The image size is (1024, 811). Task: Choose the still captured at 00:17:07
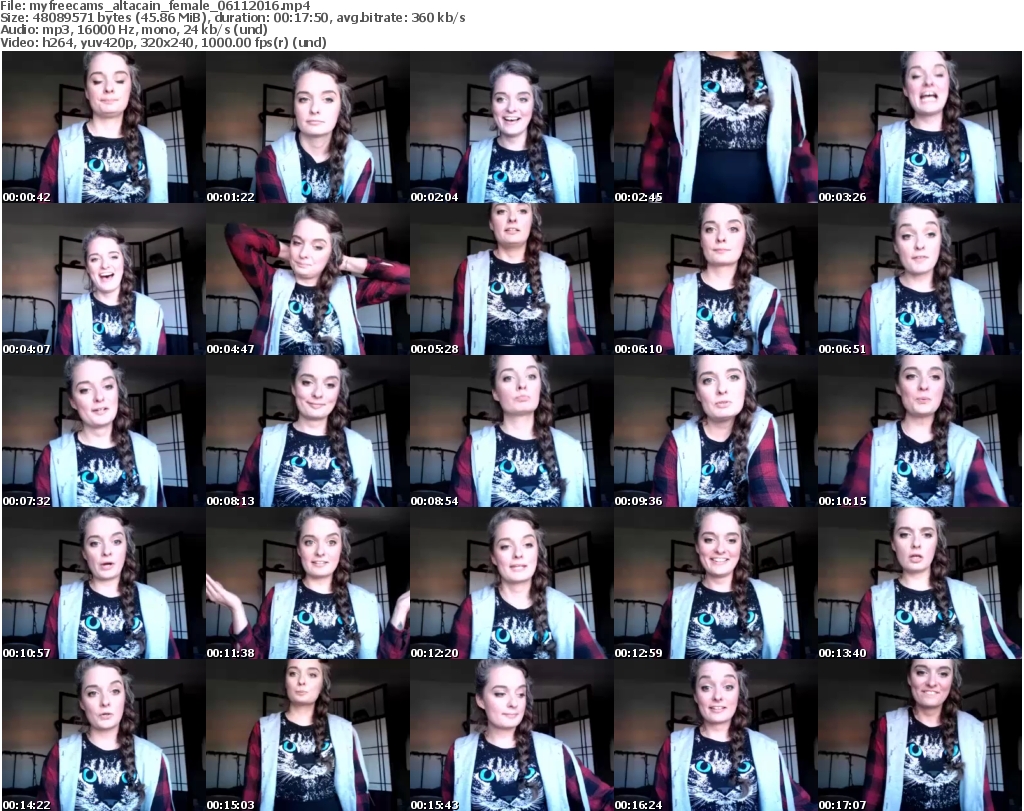click(x=920, y=735)
